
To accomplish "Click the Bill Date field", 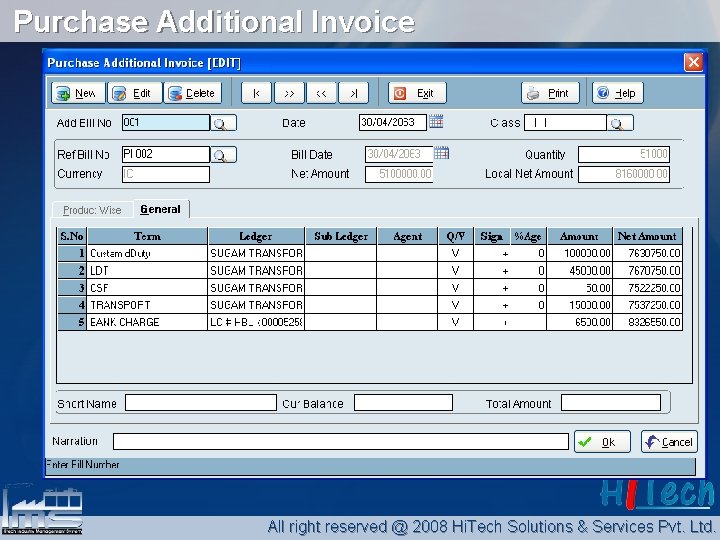I will point(399,154).
